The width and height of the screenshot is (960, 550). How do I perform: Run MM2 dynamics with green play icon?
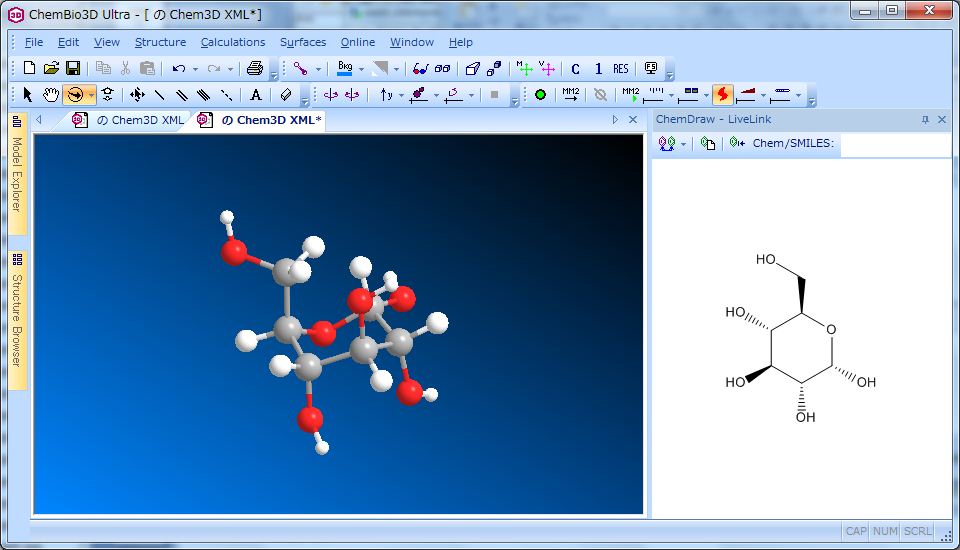click(x=631, y=94)
